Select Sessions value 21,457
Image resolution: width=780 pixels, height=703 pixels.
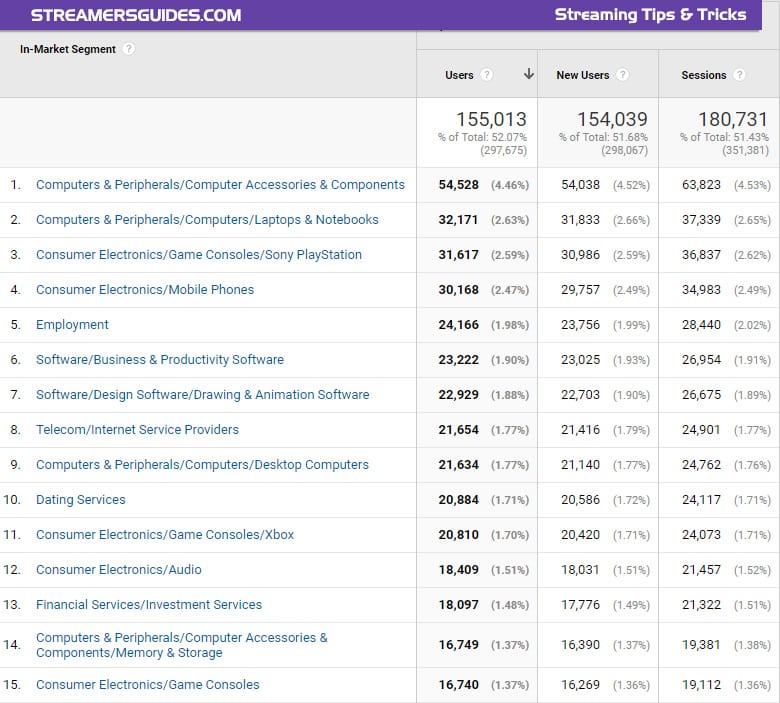coord(701,570)
